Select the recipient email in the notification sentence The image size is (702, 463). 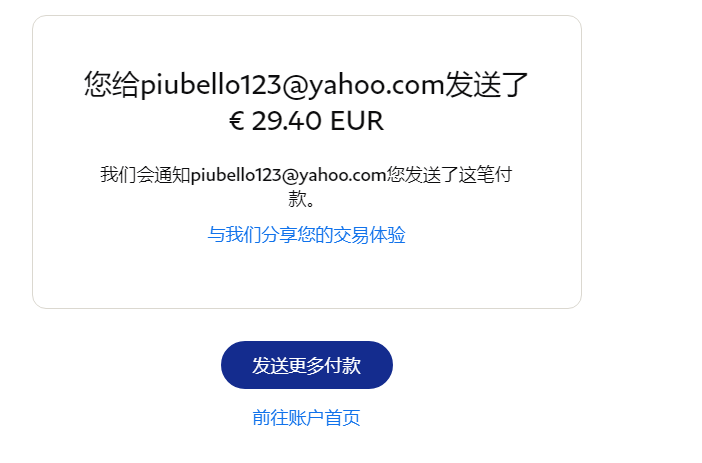tap(288, 175)
